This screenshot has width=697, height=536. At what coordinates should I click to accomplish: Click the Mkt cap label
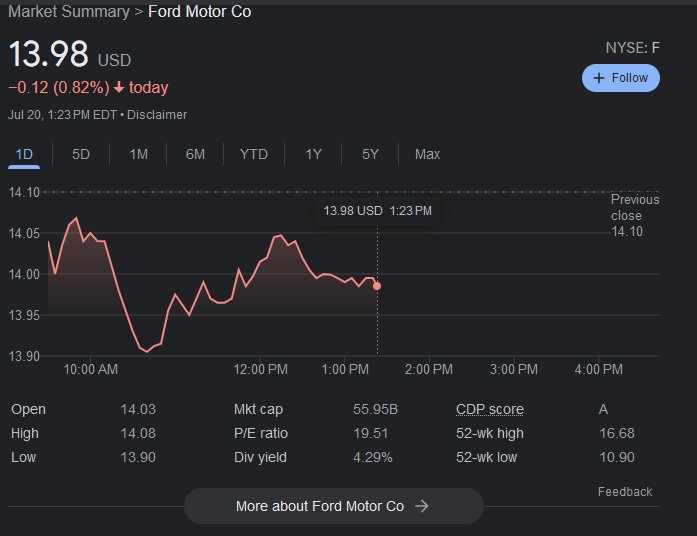click(x=258, y=409)
